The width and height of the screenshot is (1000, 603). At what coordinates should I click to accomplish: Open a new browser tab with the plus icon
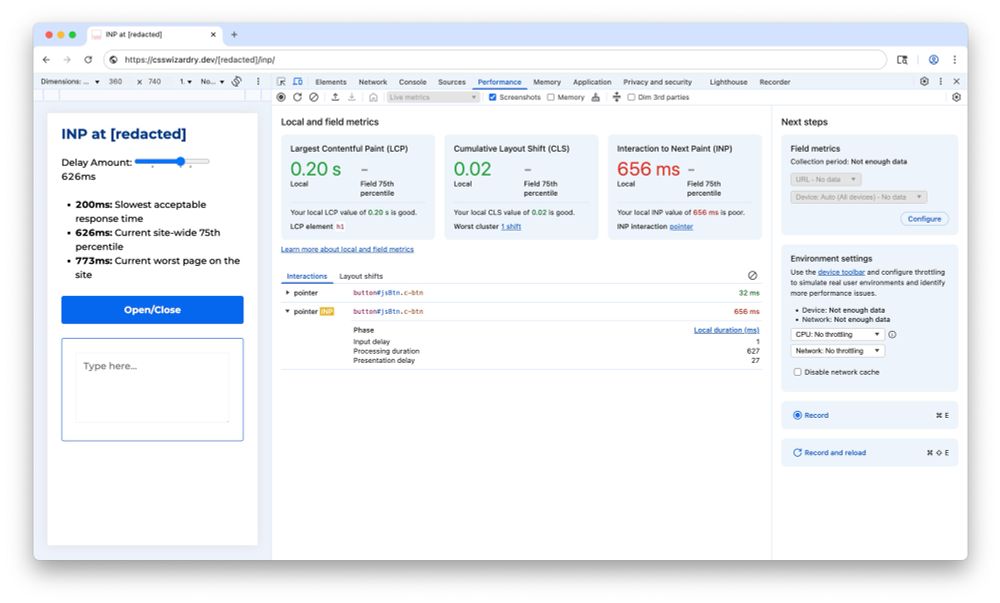pos(234,34)
